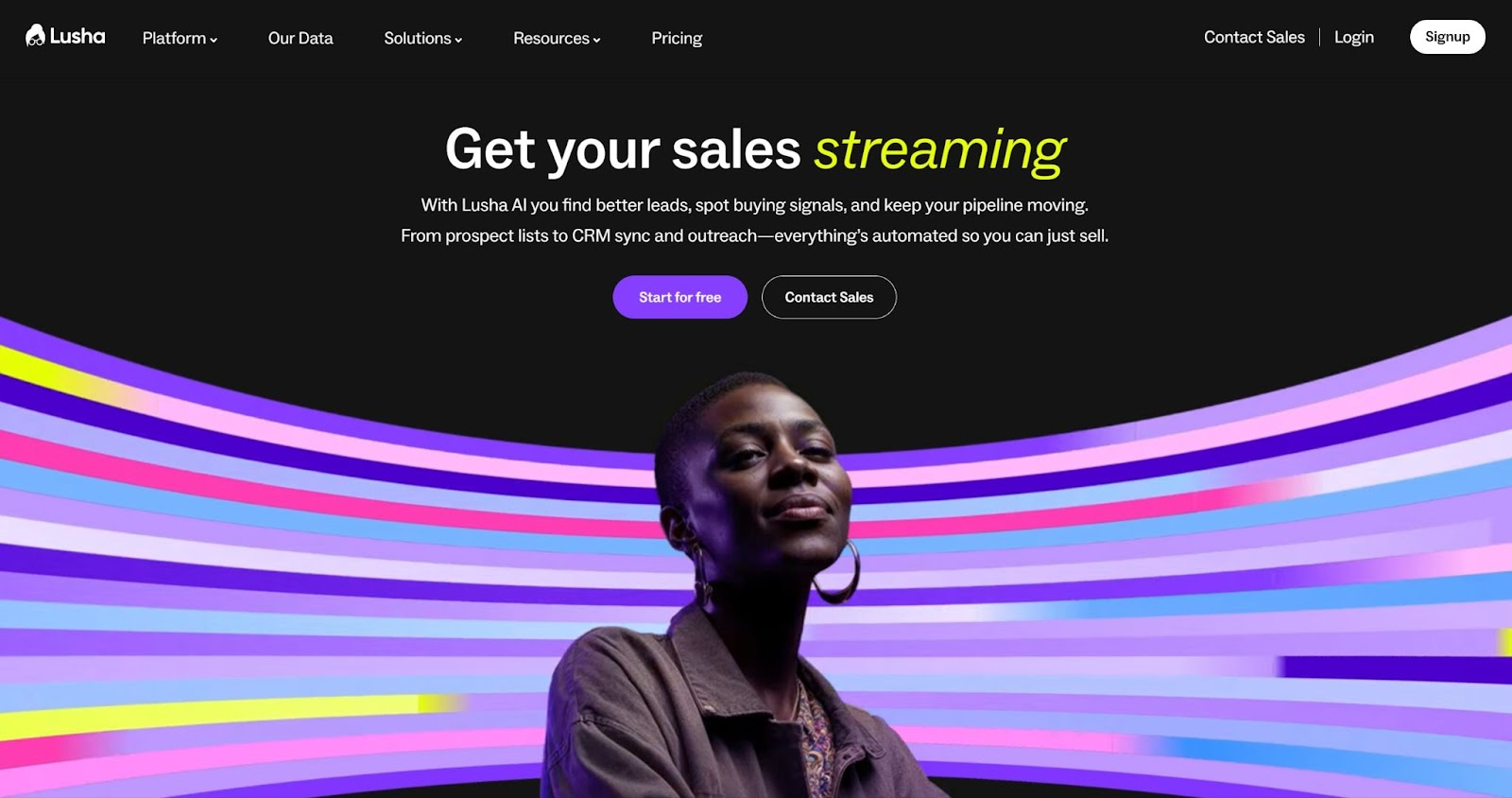The height and width of the screenshot is (798, 1512).
Task: Click the Lusha logo icon
Action: pos(35,36)
